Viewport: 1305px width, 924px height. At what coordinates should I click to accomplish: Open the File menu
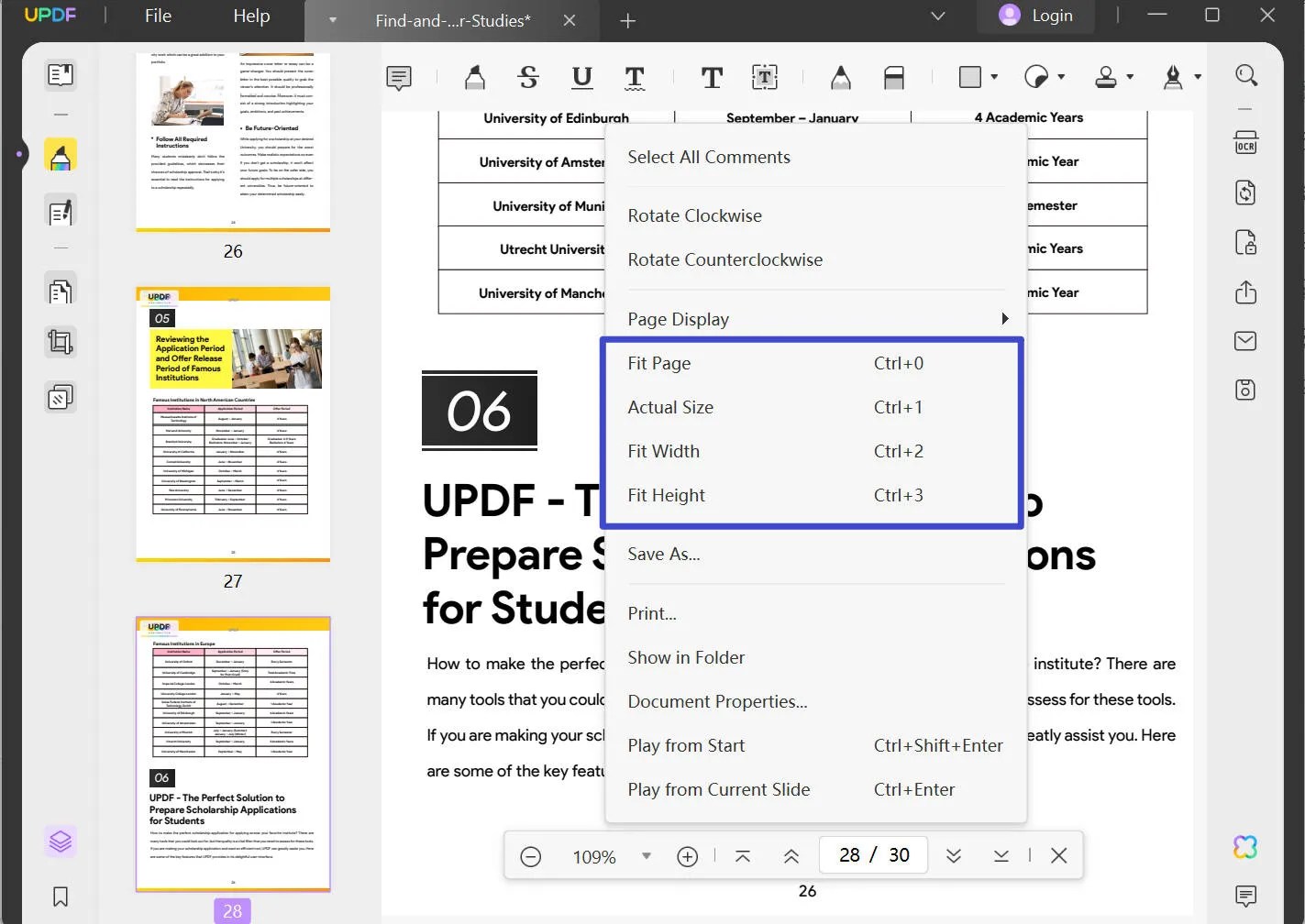tap(157, 16)
